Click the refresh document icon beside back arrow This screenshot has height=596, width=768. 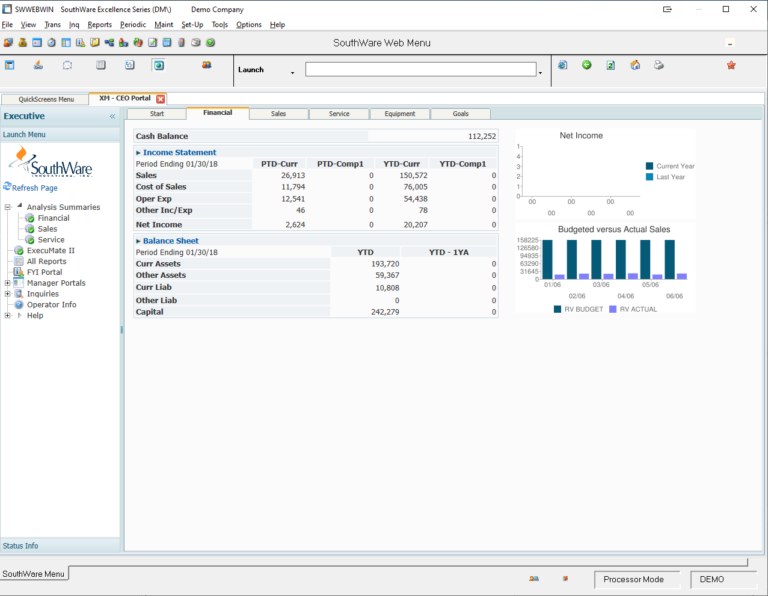[611, 65]
